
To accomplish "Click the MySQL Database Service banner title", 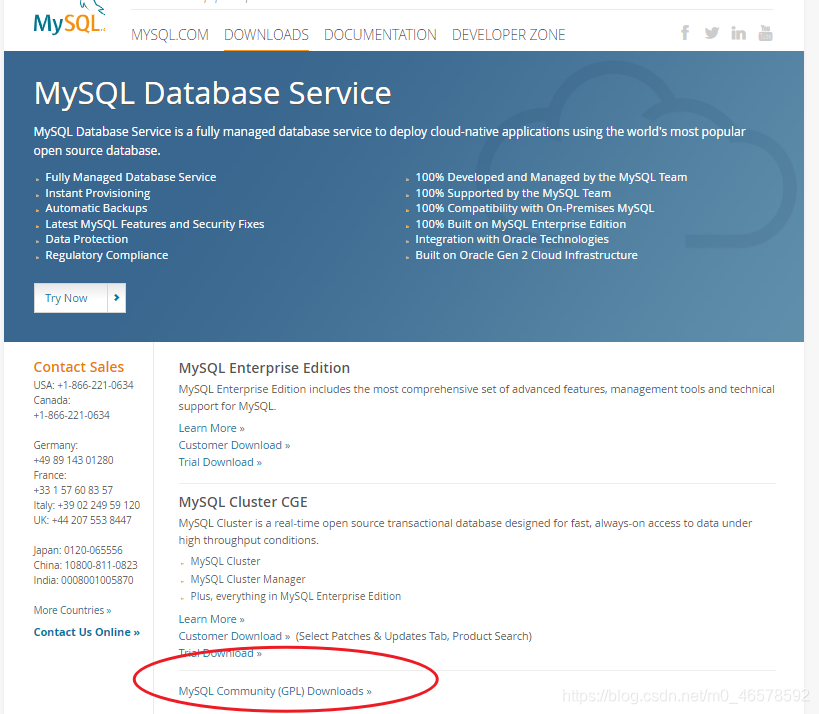I will (x=213, y=93).
